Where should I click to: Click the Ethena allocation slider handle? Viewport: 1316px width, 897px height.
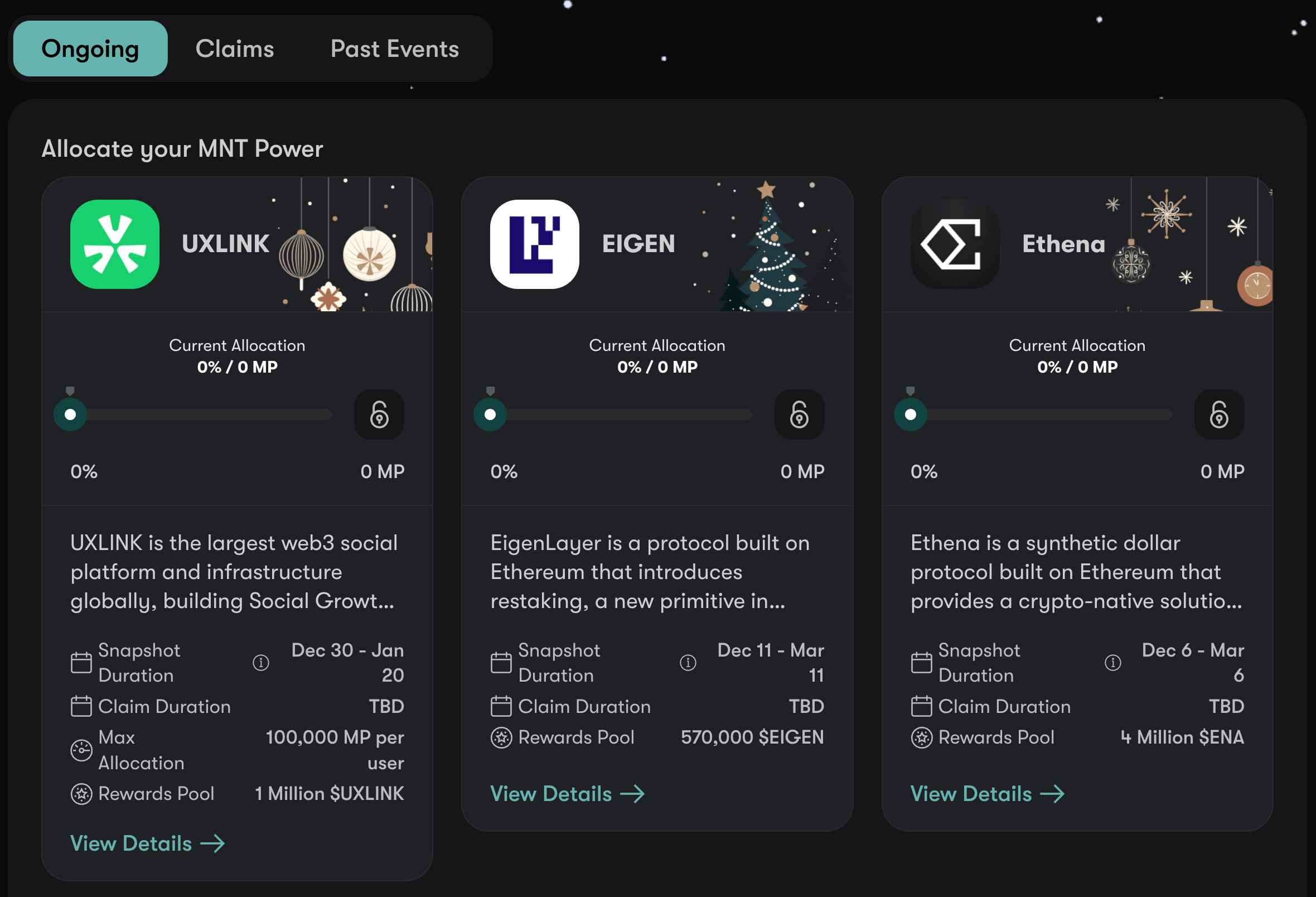click(910, 415)
